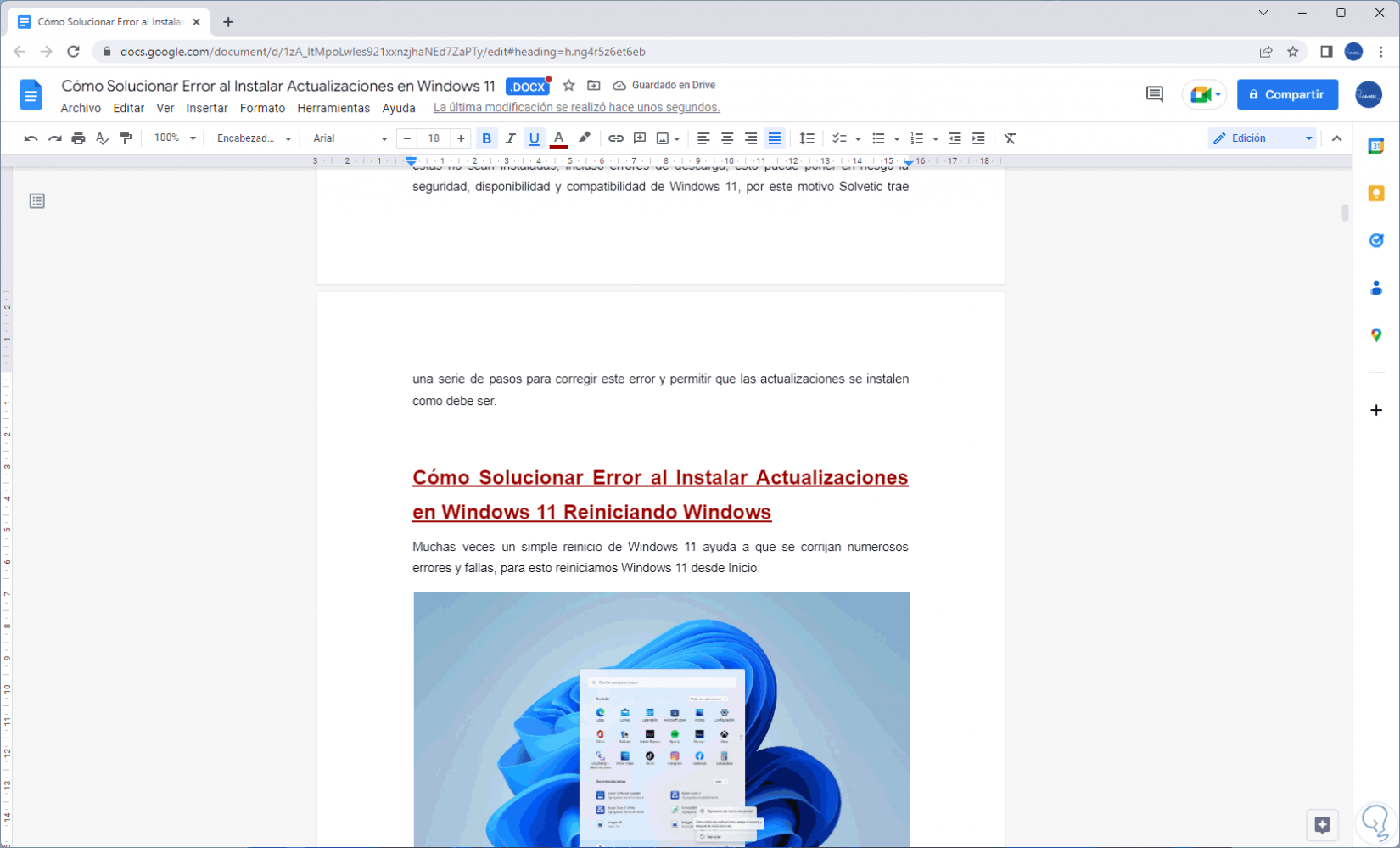Undo the last action
This screenshot has width=1400, height=848.
(x=31, y=138)
